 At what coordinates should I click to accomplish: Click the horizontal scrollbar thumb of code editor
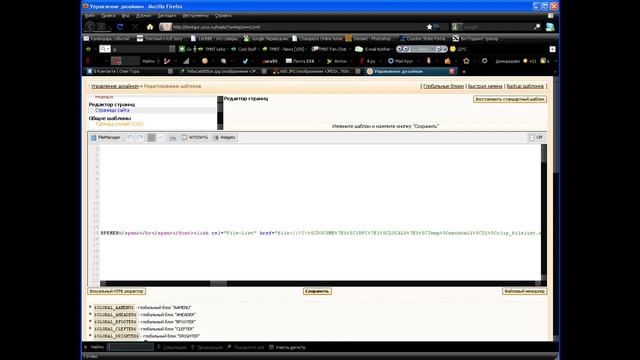pyautogui.click(x=218, y=283)
